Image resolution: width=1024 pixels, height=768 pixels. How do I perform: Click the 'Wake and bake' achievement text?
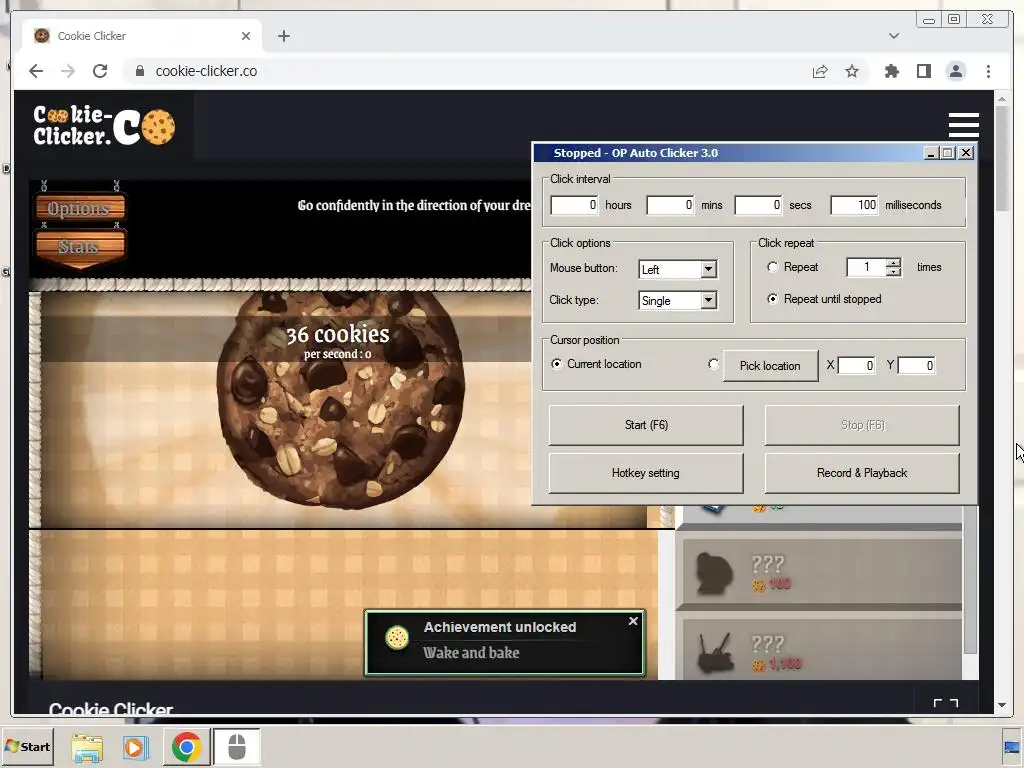pos(471,652)
